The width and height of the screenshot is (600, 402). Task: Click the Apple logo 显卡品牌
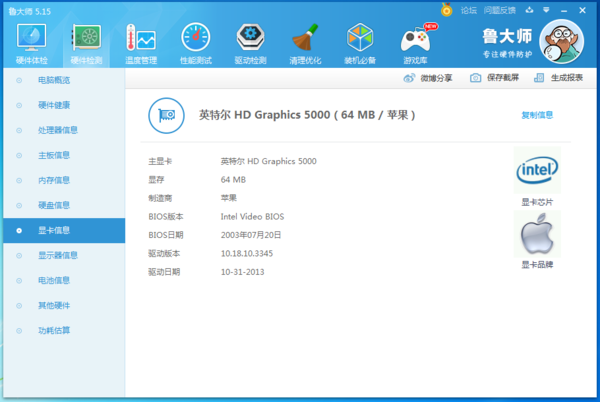[x=537, y=234]
